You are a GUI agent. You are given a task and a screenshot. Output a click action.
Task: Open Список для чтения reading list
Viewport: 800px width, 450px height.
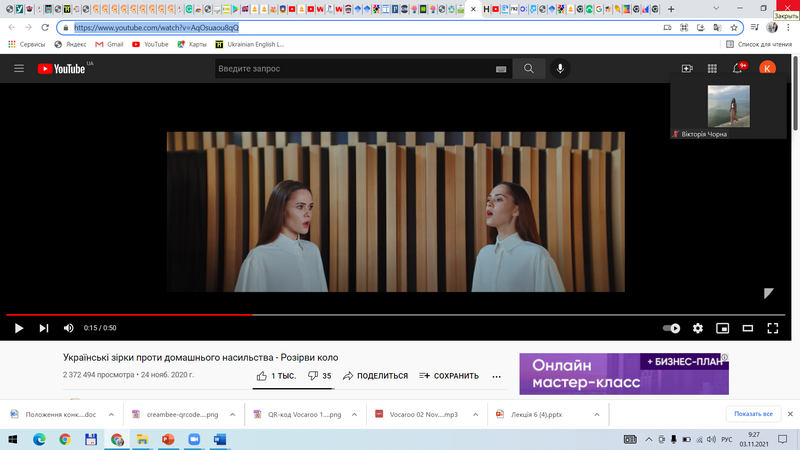click(759, 44)
